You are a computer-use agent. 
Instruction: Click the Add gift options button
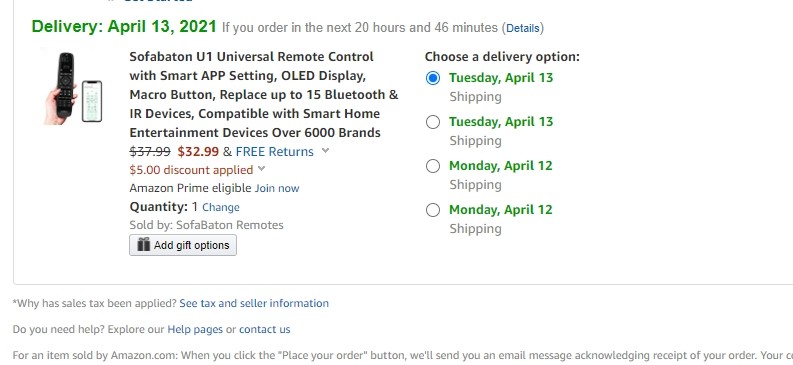coord(183,245)
